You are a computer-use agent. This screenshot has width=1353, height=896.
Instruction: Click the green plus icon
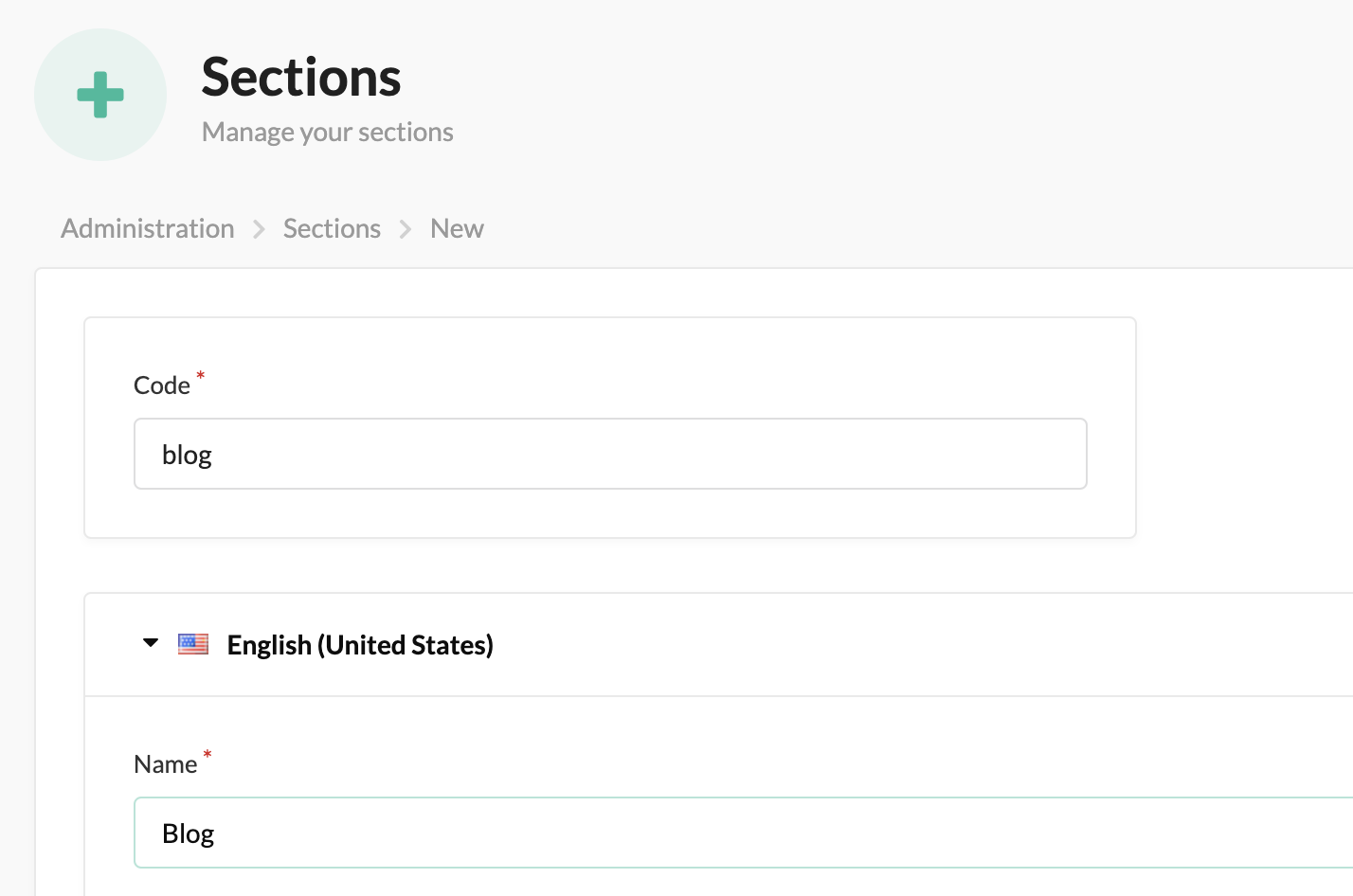pyautogui.click(x=100, y=95)
